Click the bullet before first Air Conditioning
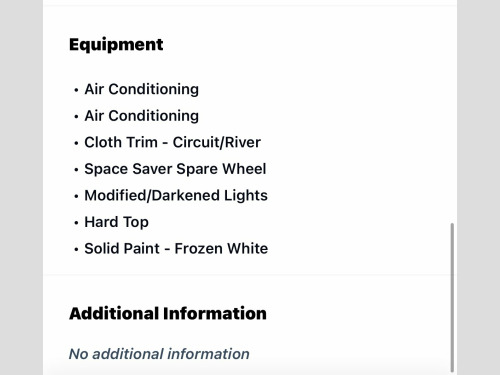 tap(76, 90)
